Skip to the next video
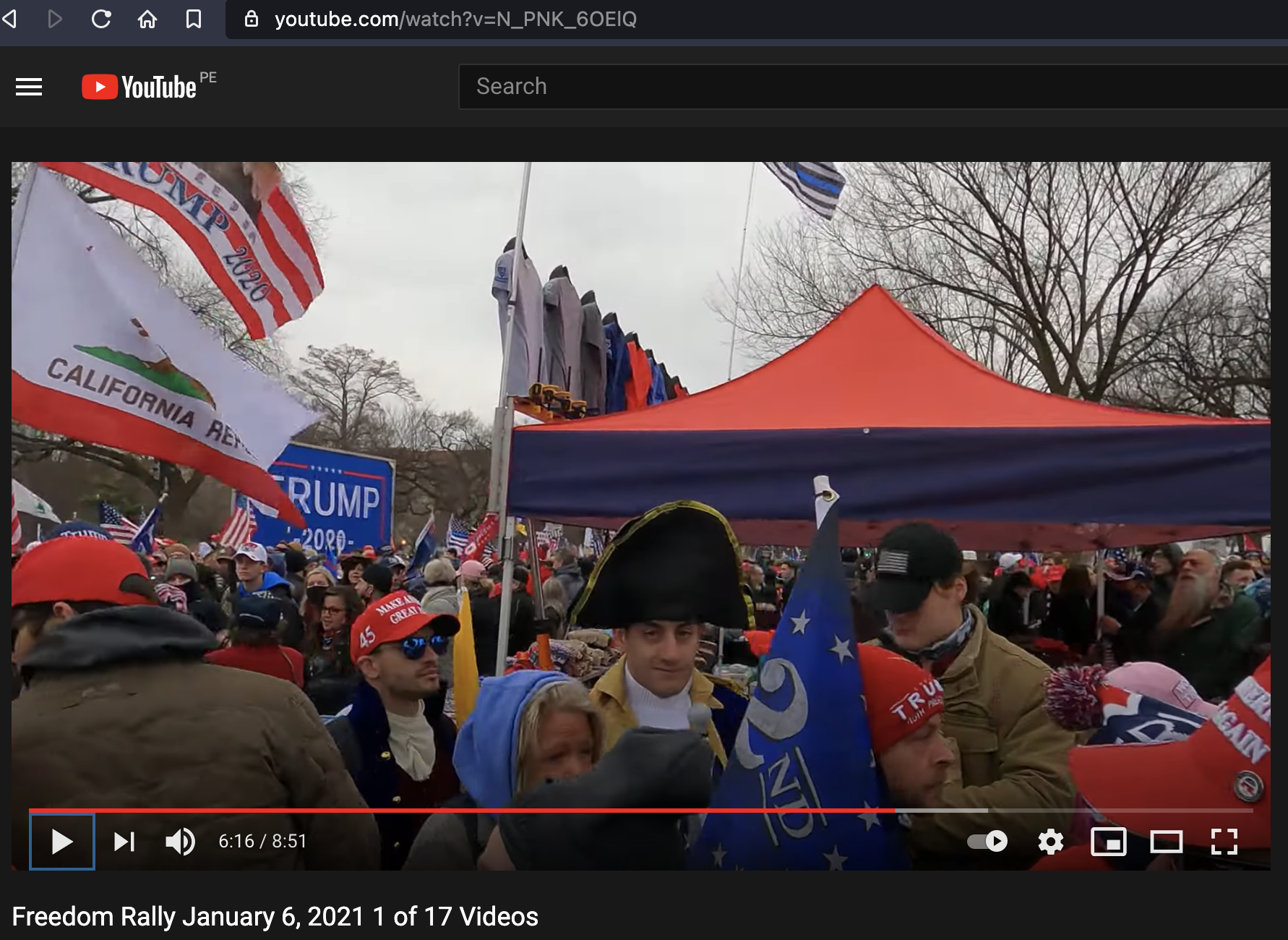1288x940 pixels. tap(124, 842)
